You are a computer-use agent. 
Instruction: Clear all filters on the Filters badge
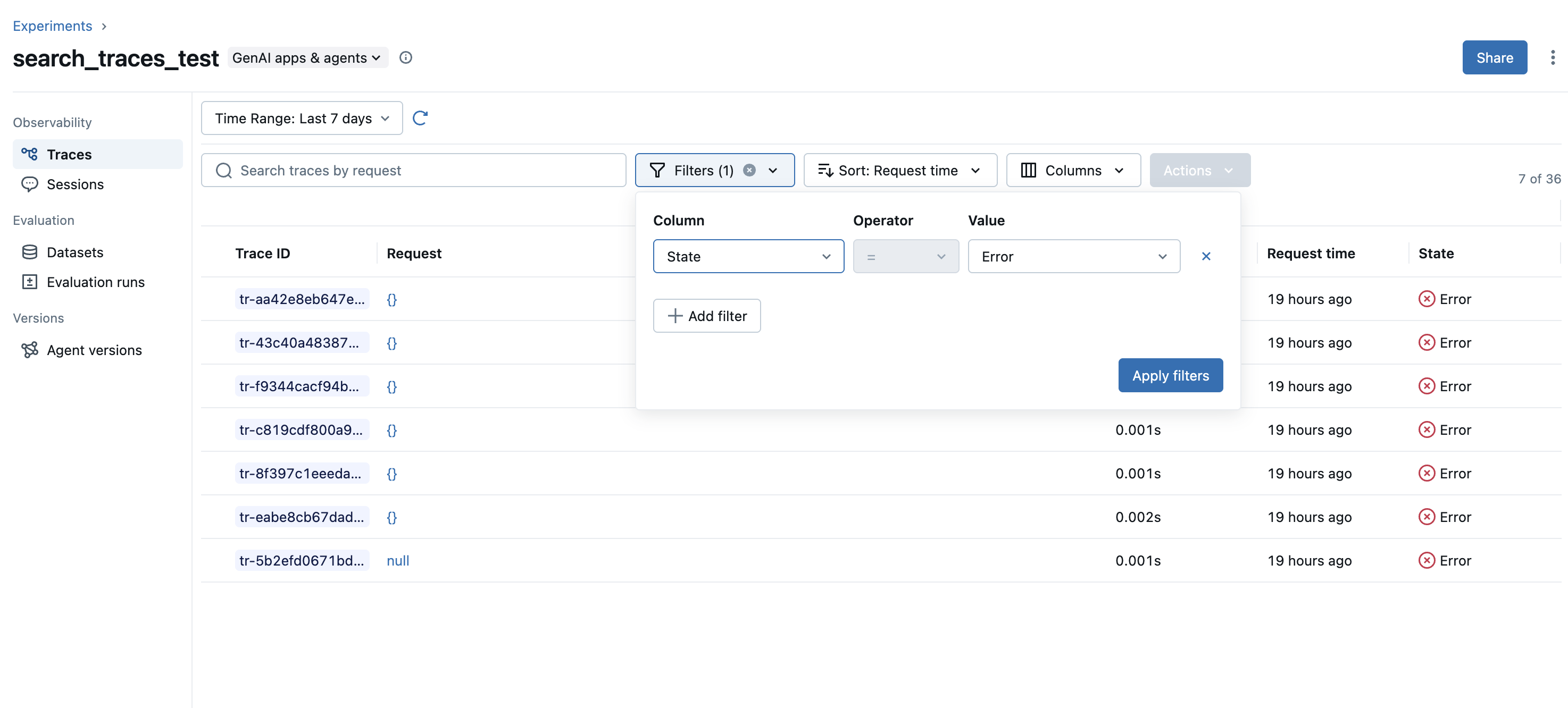pyautogui.click(x=749, y=170)
